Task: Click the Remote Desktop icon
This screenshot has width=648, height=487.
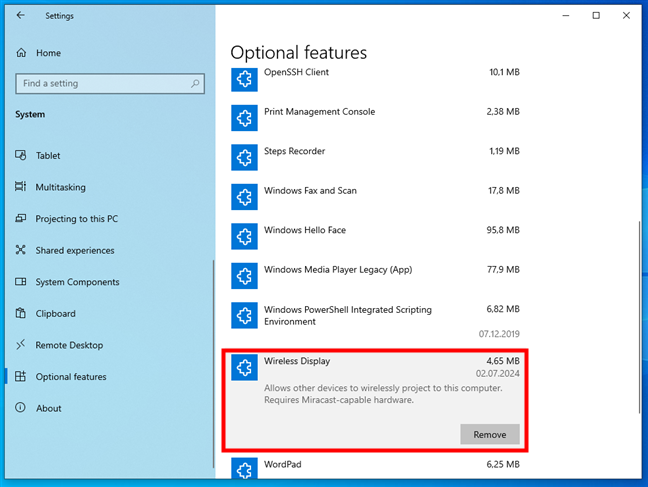Action: [x=21, y=345]
